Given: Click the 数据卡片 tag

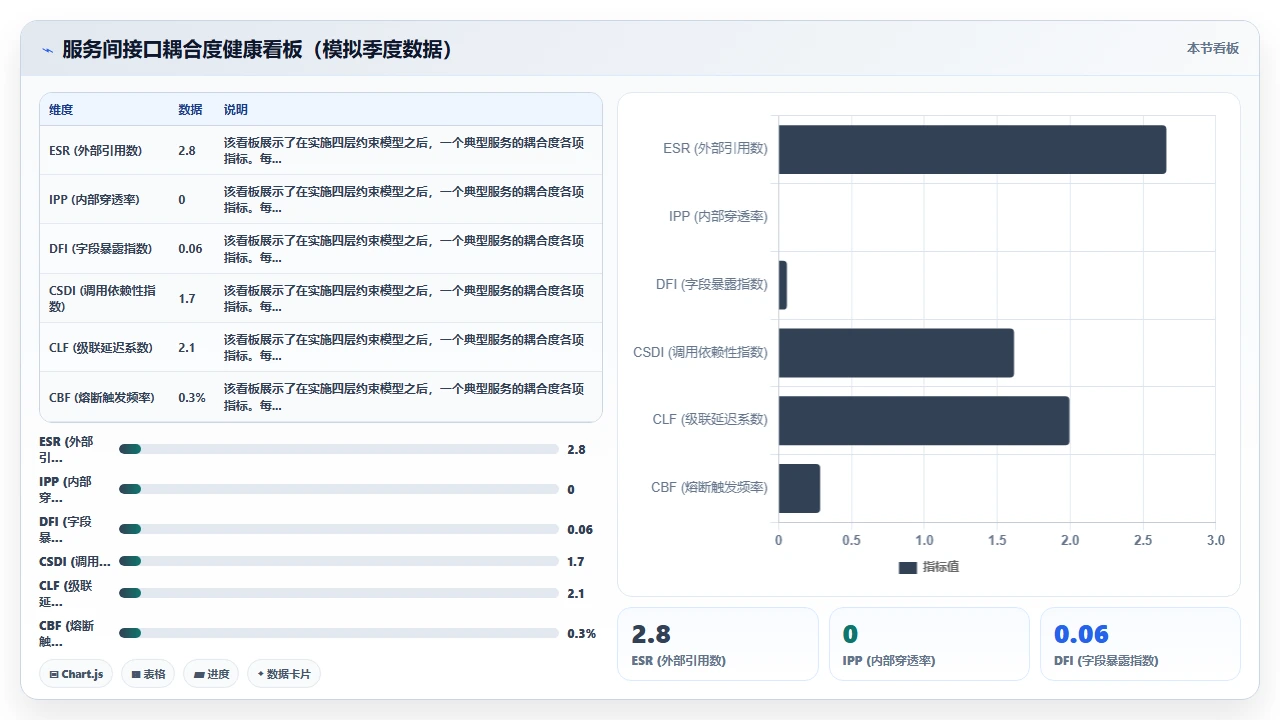Looking at the screenshot, I should click(x=284, y=674).
